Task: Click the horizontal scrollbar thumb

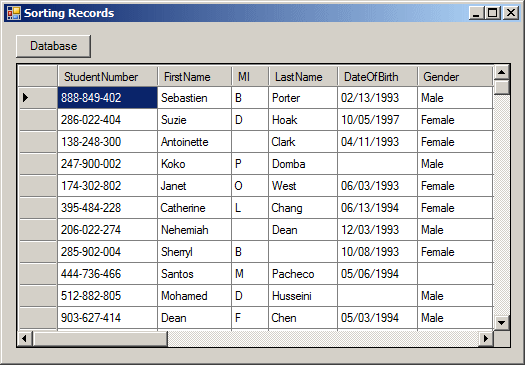Action: [x=100, y=339]
